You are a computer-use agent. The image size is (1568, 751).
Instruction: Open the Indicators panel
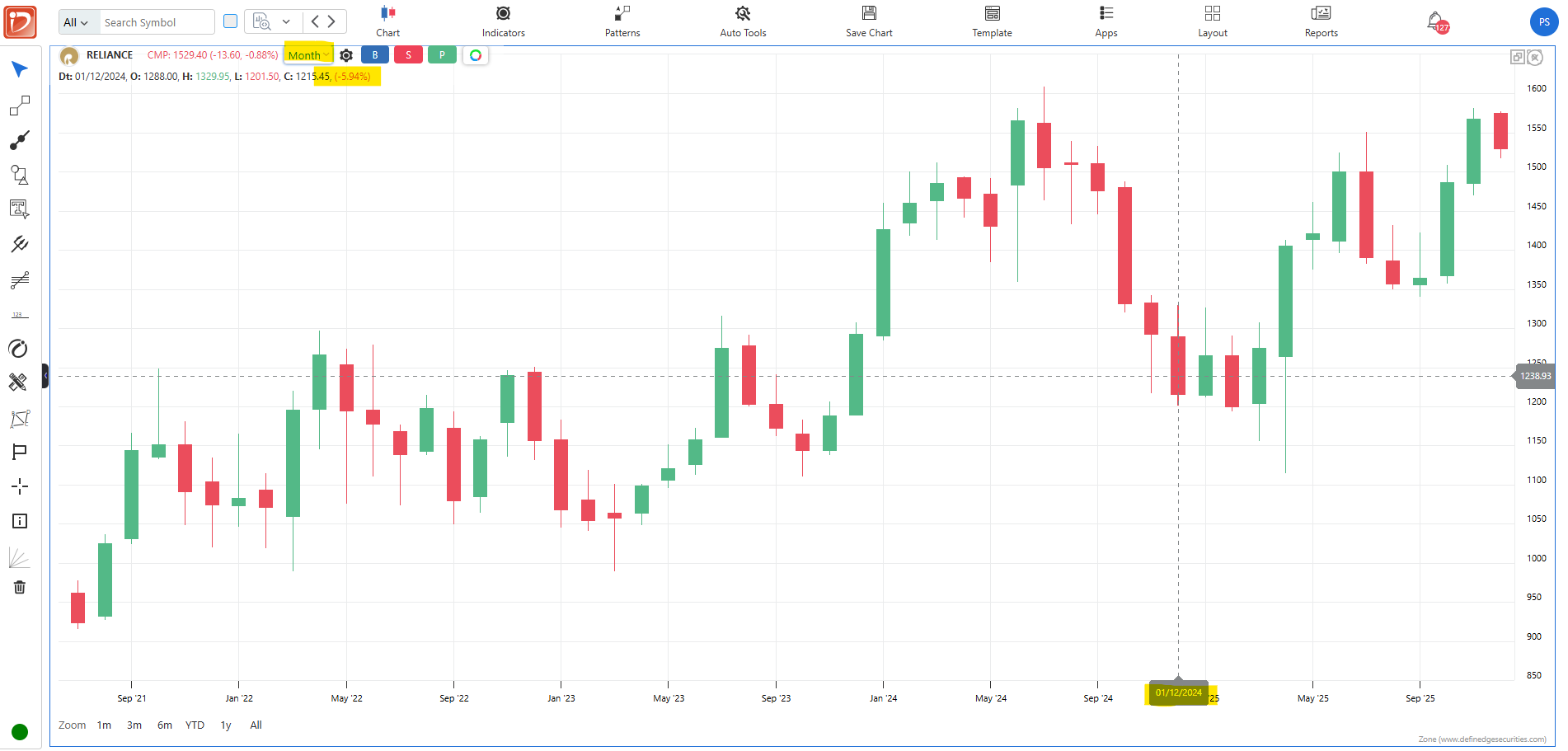pyautogui.click(x=503, y=21)
